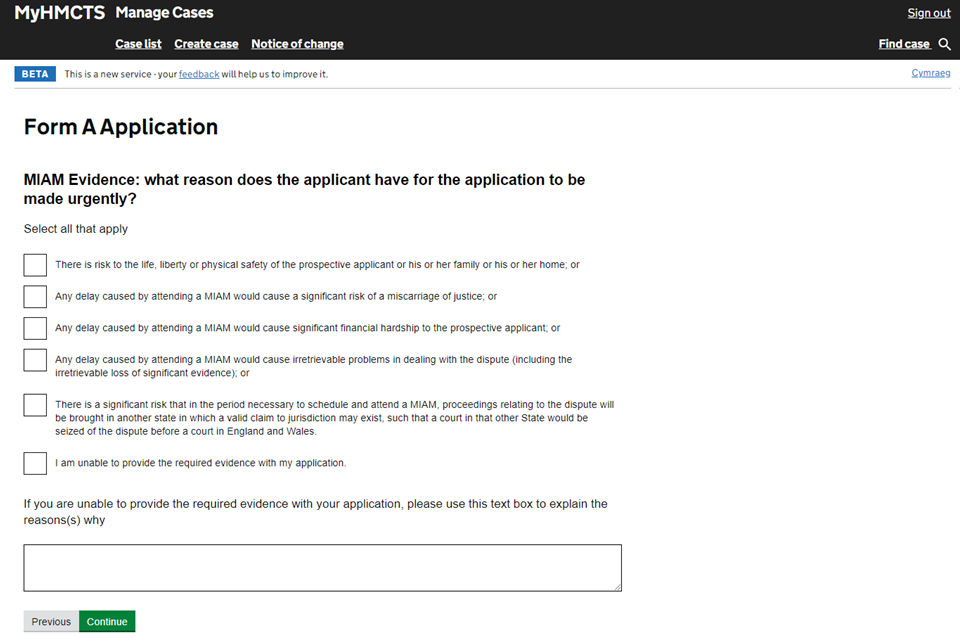Click the Find case link
The width and height of the screenshot is (960, 640).
903,44
